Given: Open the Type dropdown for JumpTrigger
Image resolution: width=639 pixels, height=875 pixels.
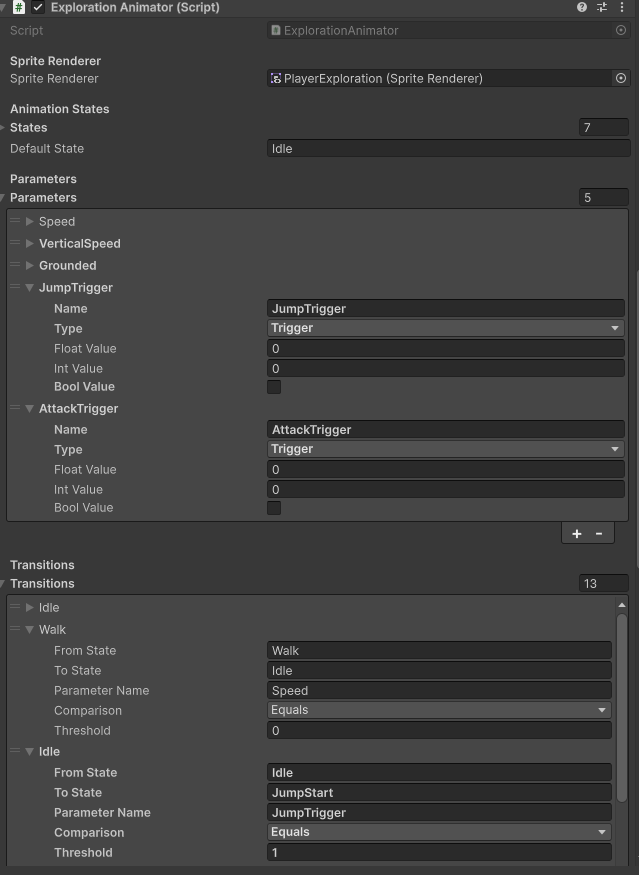Looking at the screenshot, I should click(445, 328).
